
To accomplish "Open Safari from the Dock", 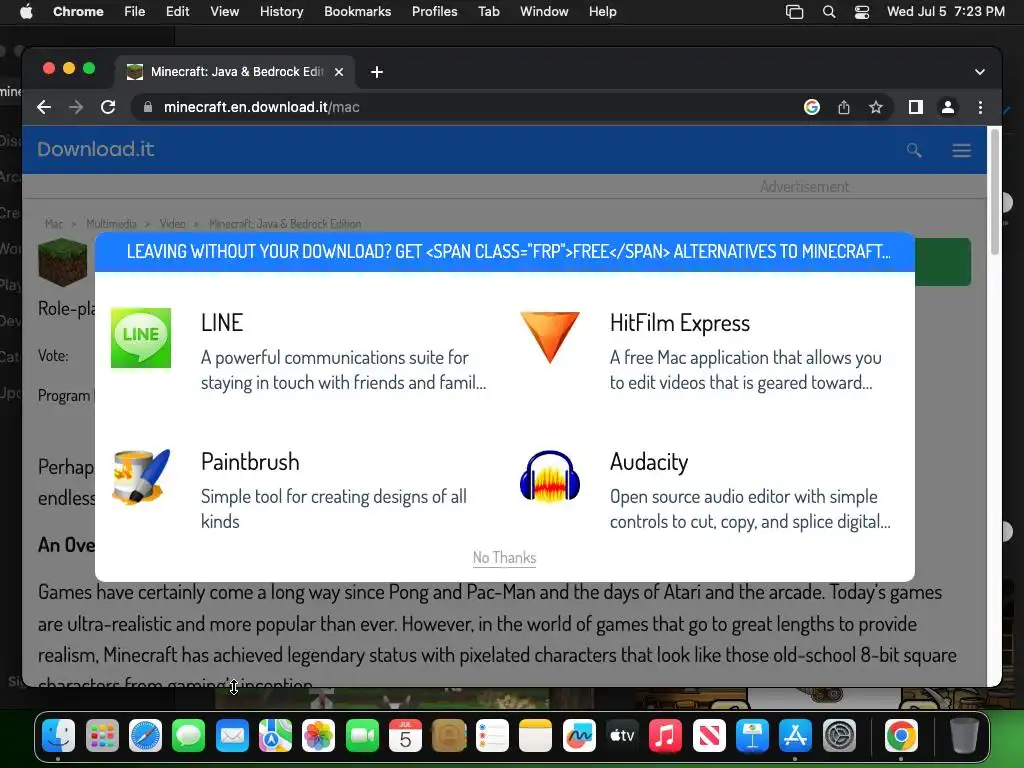I will (x=145, y=736).
